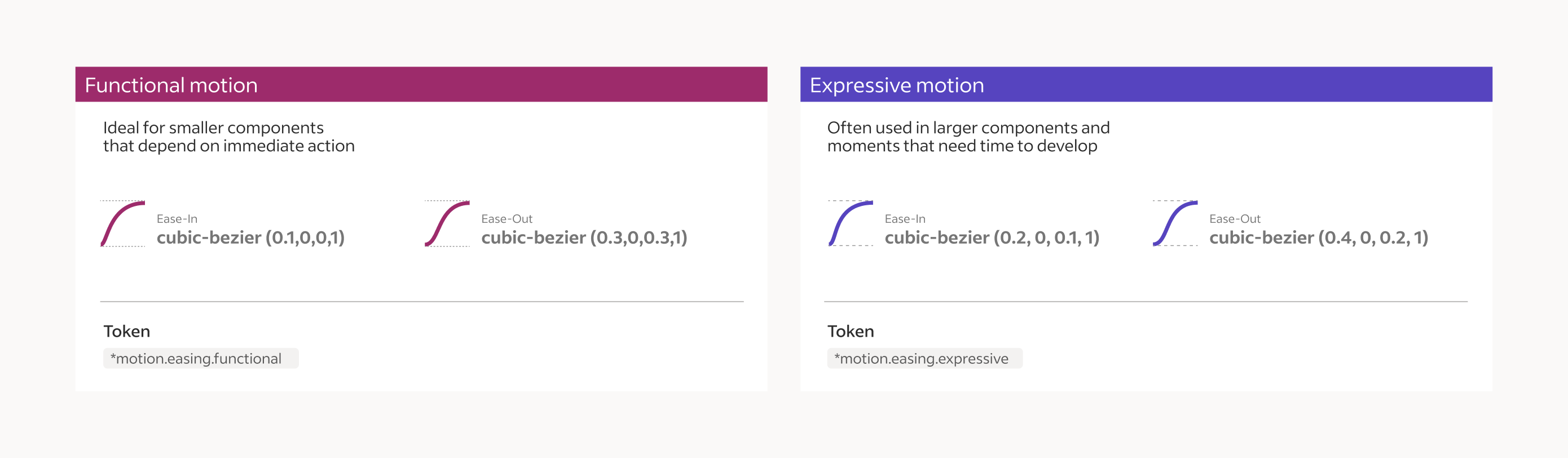The width and height of the screenshot is (1568, 458).
Task: Select the cubic-bezier (0.2, 0, 0.1, 1) value
Action: point(992,237)
